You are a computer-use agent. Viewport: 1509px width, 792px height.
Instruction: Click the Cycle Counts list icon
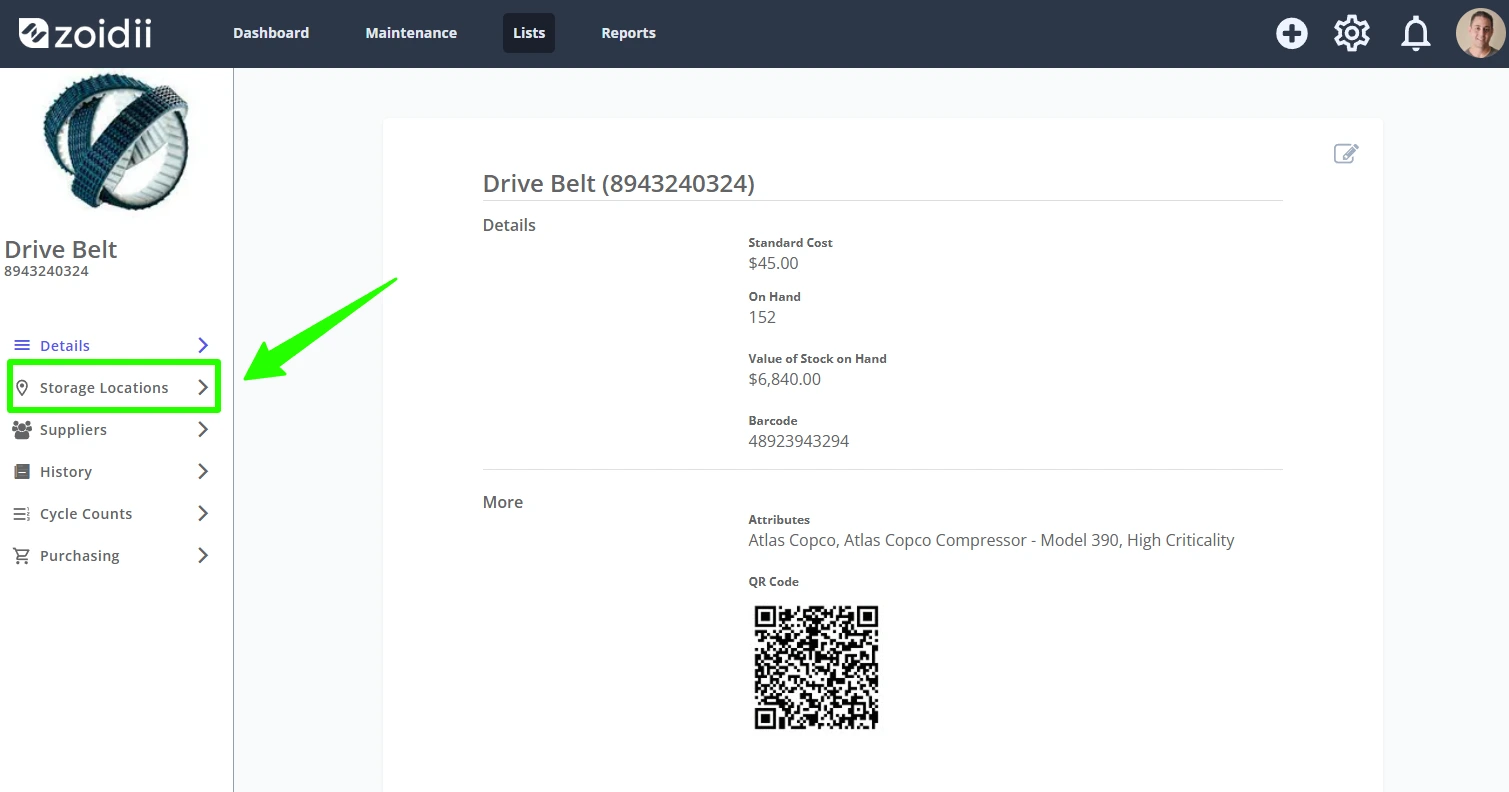point(22,514)
